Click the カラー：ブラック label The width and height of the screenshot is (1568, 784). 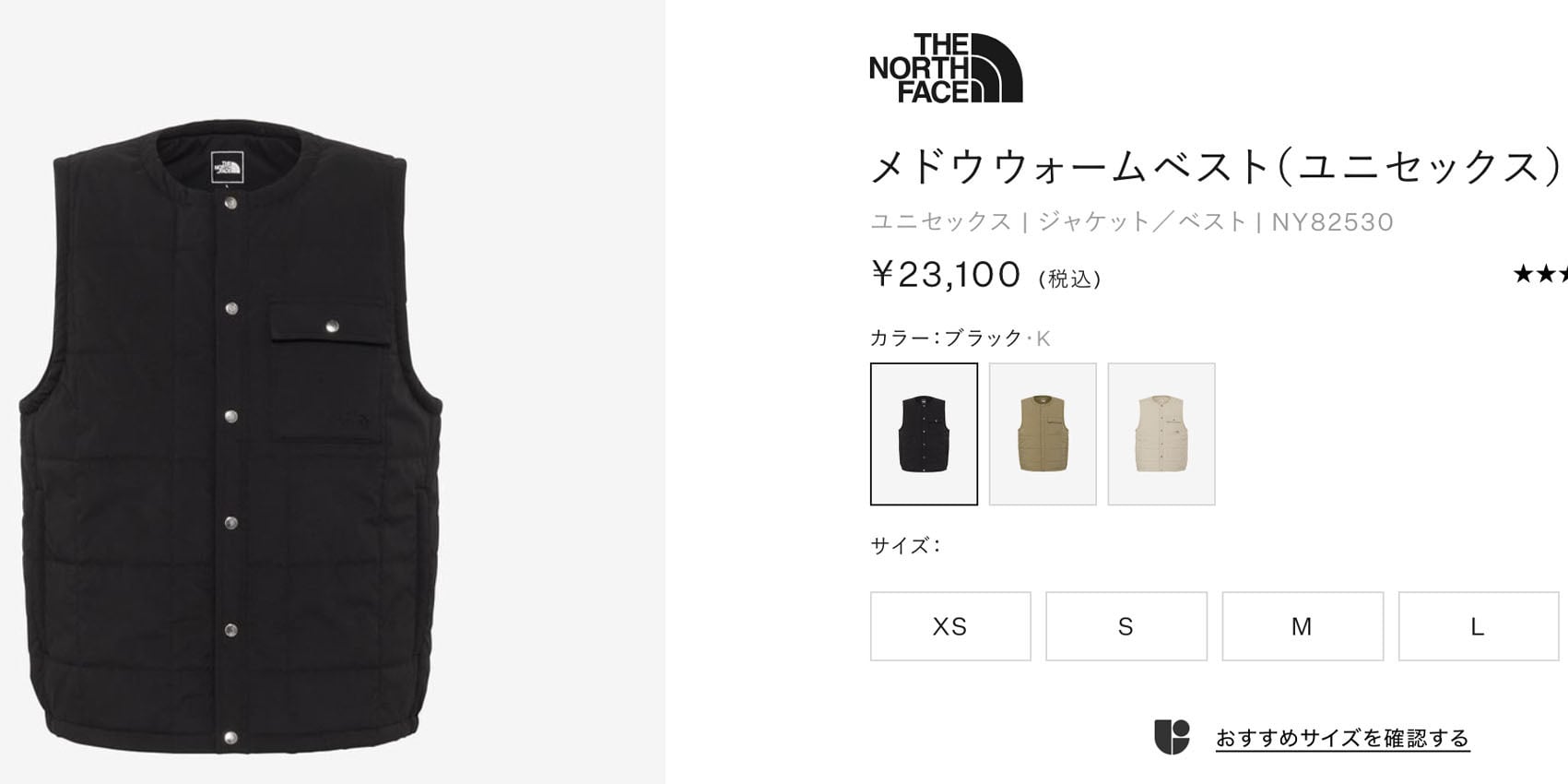point(947,338)
